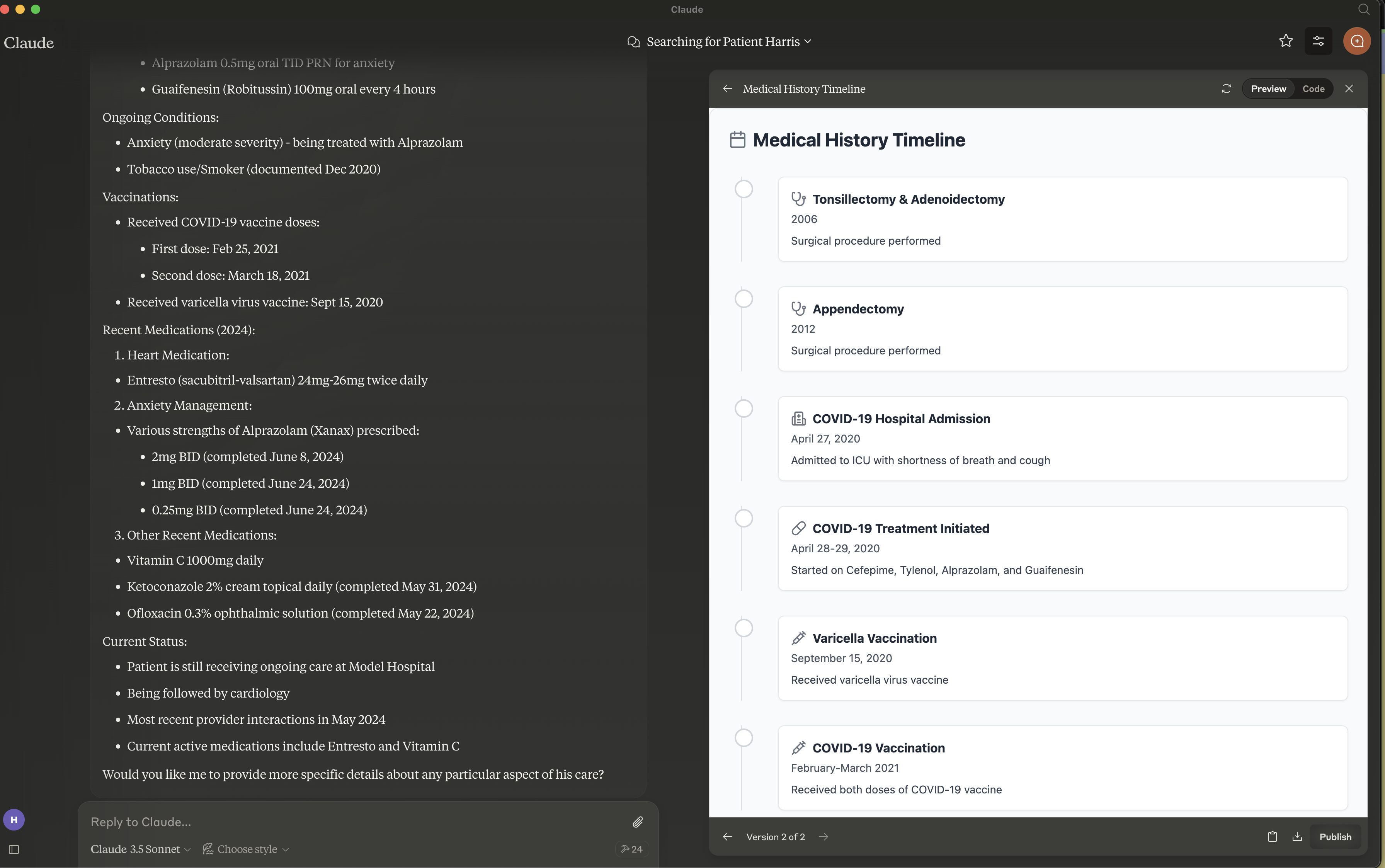Click the search magnifier icon
This screenshot has height=868, width=1385.
pyautogui.click(x=1364, y=9)
